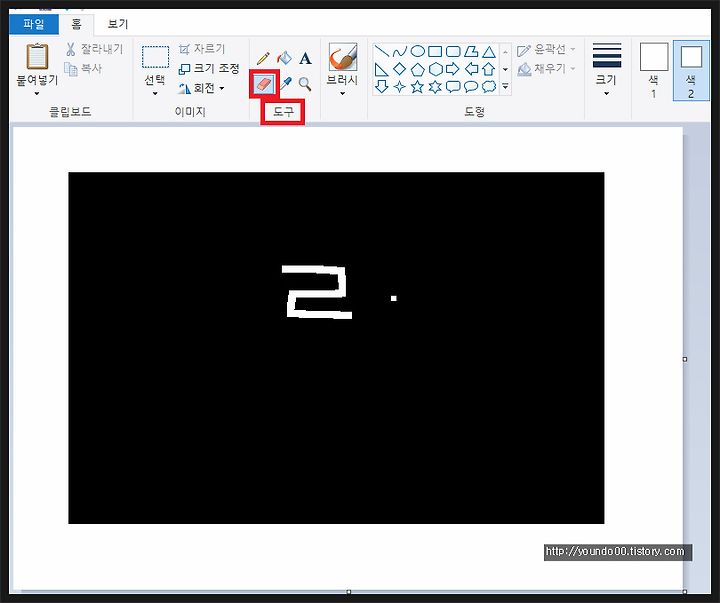
Task: Expand the shapes gallery with more arrow
Action: pos(505,86)
